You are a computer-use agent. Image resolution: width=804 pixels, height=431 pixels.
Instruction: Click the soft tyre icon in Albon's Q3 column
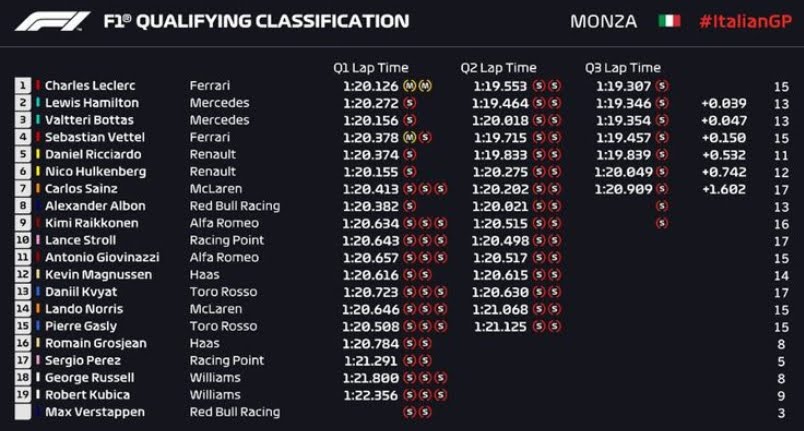660,206
